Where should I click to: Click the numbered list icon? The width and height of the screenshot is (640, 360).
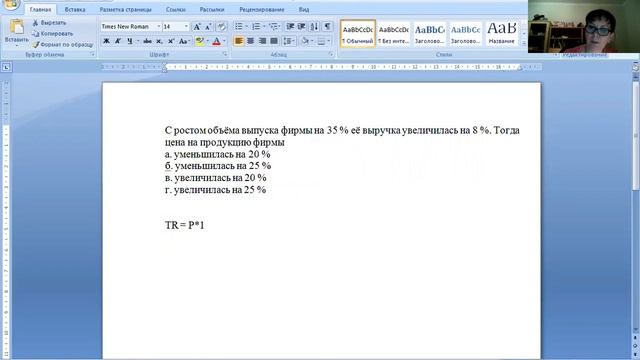(256, 27)
